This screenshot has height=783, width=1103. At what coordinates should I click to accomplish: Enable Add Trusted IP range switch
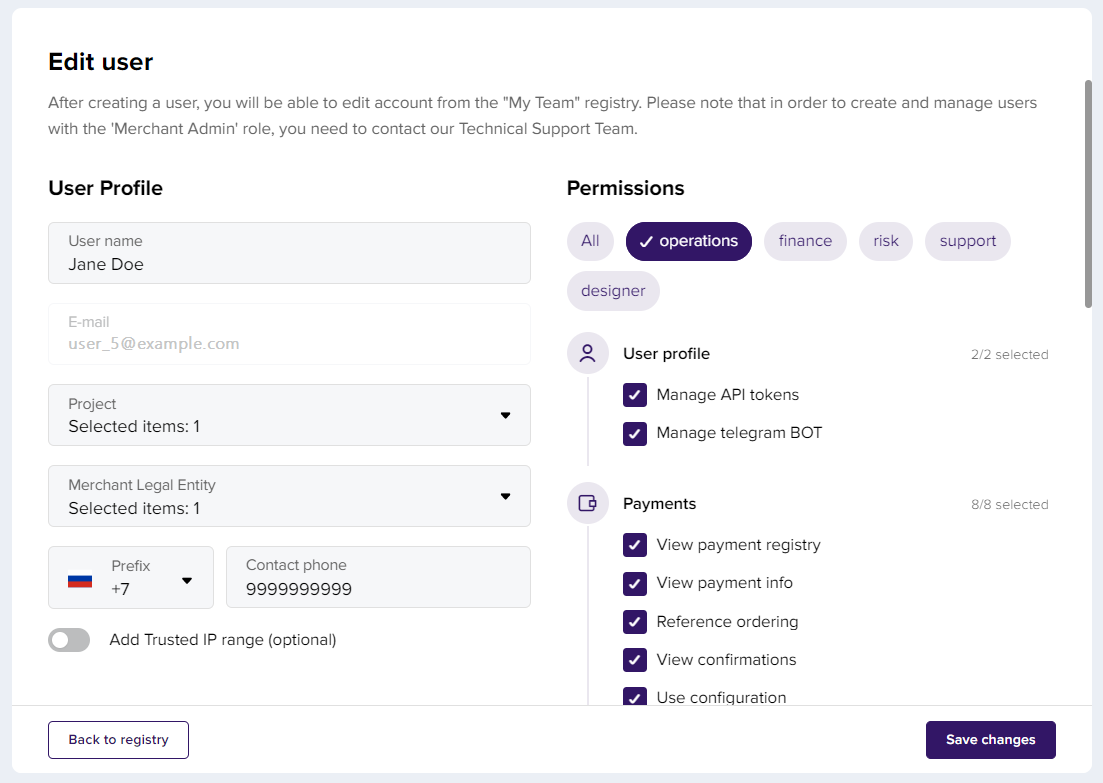tap(69, 640)
